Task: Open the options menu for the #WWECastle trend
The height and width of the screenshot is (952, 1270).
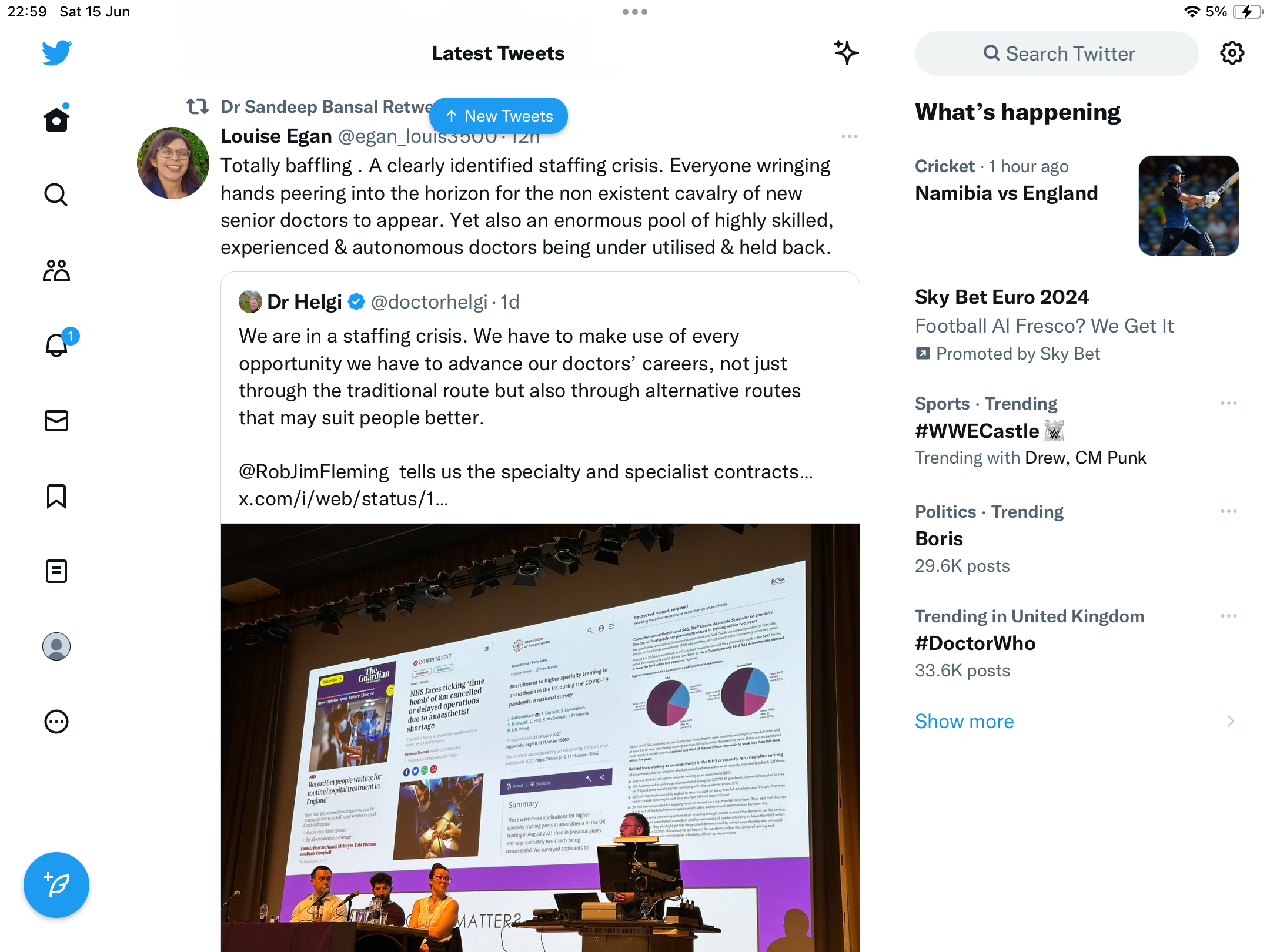Action: (x=1229, y=404)
